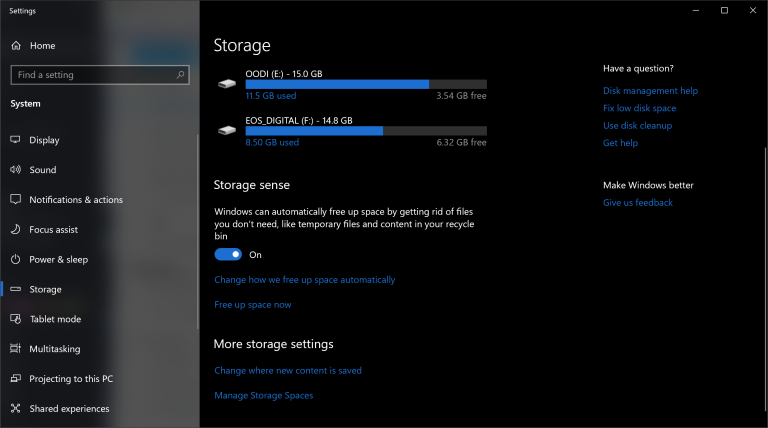Open the Sound speaker icon

(16, 169)
